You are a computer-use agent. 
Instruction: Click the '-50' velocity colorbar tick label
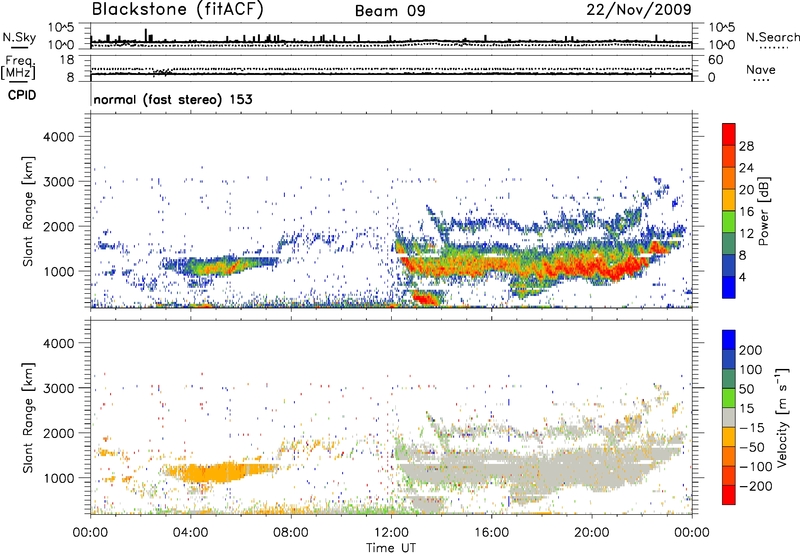(752, 447)
